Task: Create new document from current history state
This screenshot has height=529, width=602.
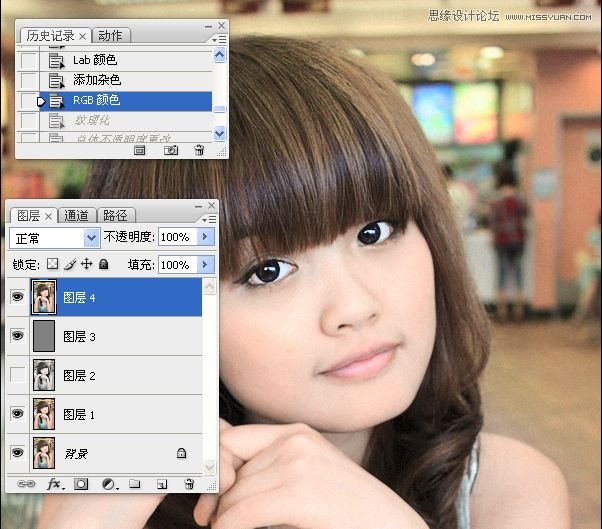Action: pos(139,150)
